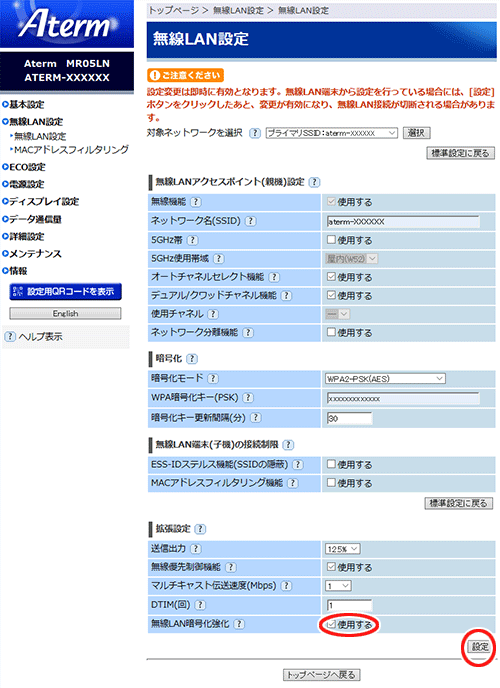This screenshot has width=500, height=688.
Task: Open help icon beside 5GHz帯
Action: [193, 240]
